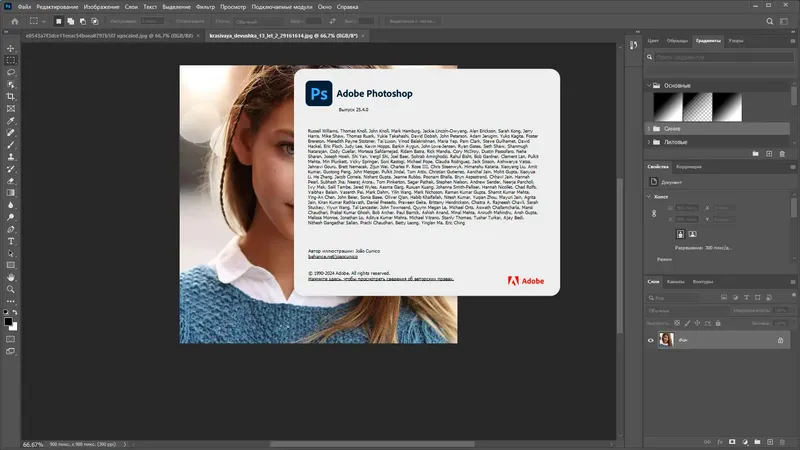Viewport: 800px width, 450px height.
Task: Create new adjustment layer icon
Action: click(745, 442)
